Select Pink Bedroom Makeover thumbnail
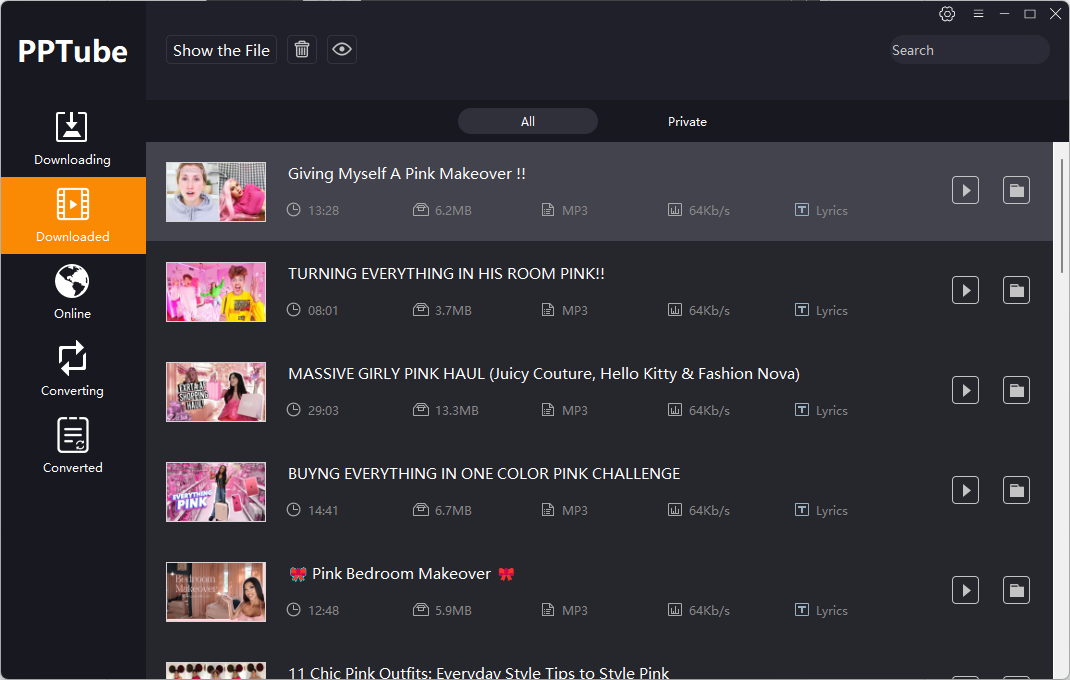Viewport: 1070px width, 680px height. (216, 592)
